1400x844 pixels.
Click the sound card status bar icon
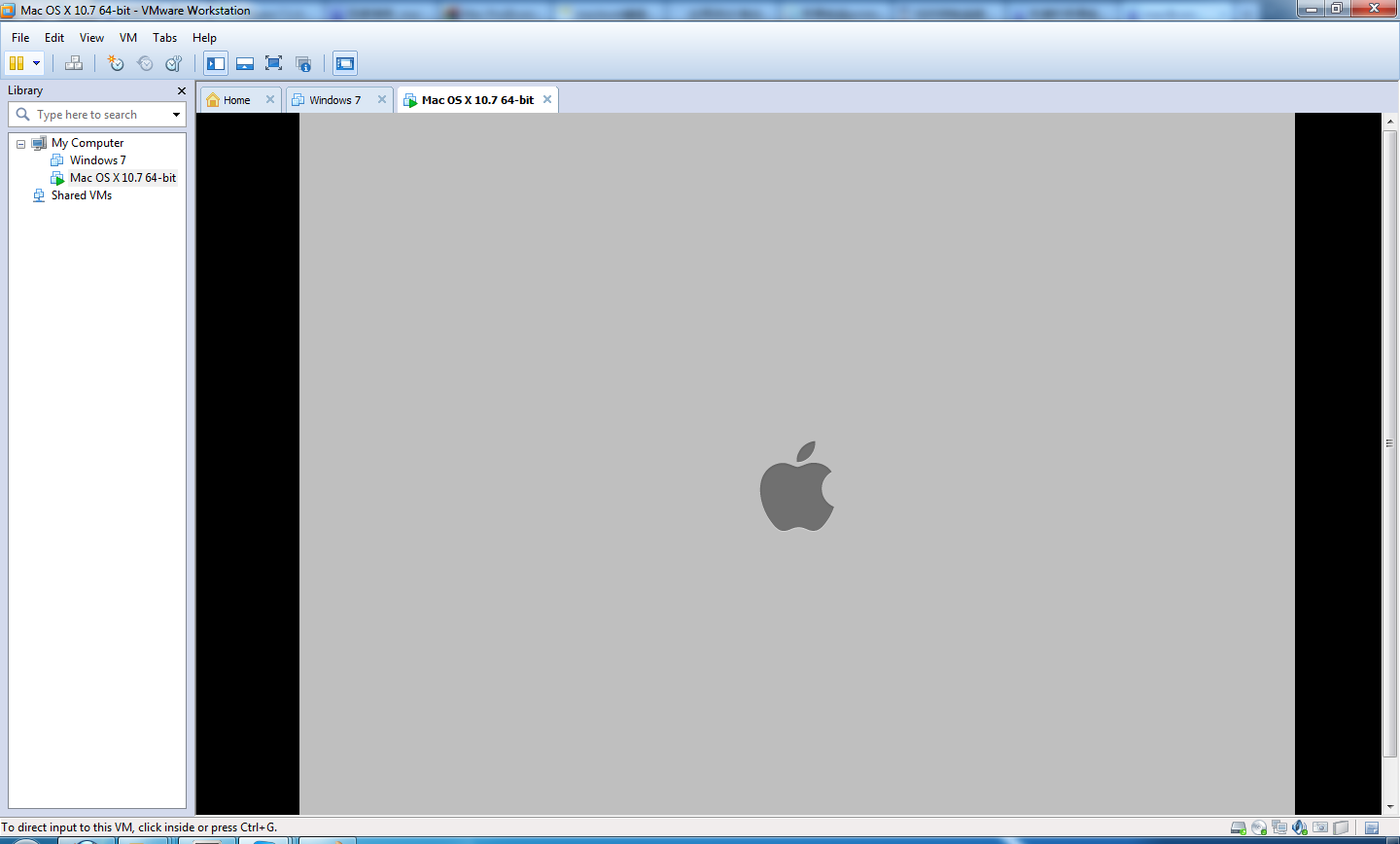pyautogui.click(x=1300, y=828)
